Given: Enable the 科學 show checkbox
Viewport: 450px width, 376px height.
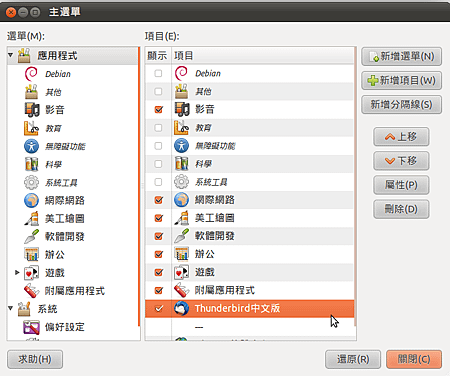Looking at the screenshot, I should 158,164.
